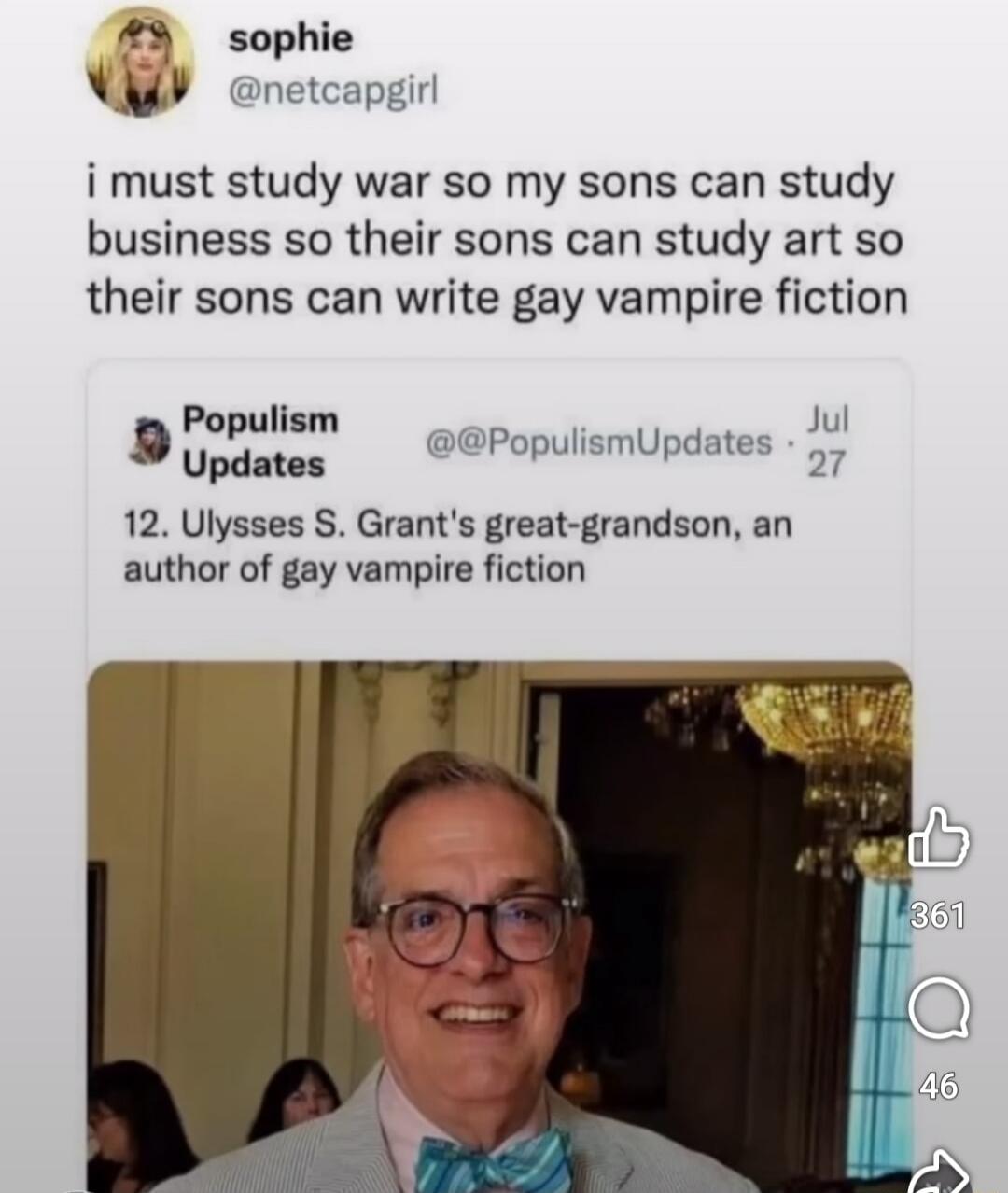1008x1193 pixels.
Task: Click the Jul 27 timestamp
Action: click(x=827, y=441)
